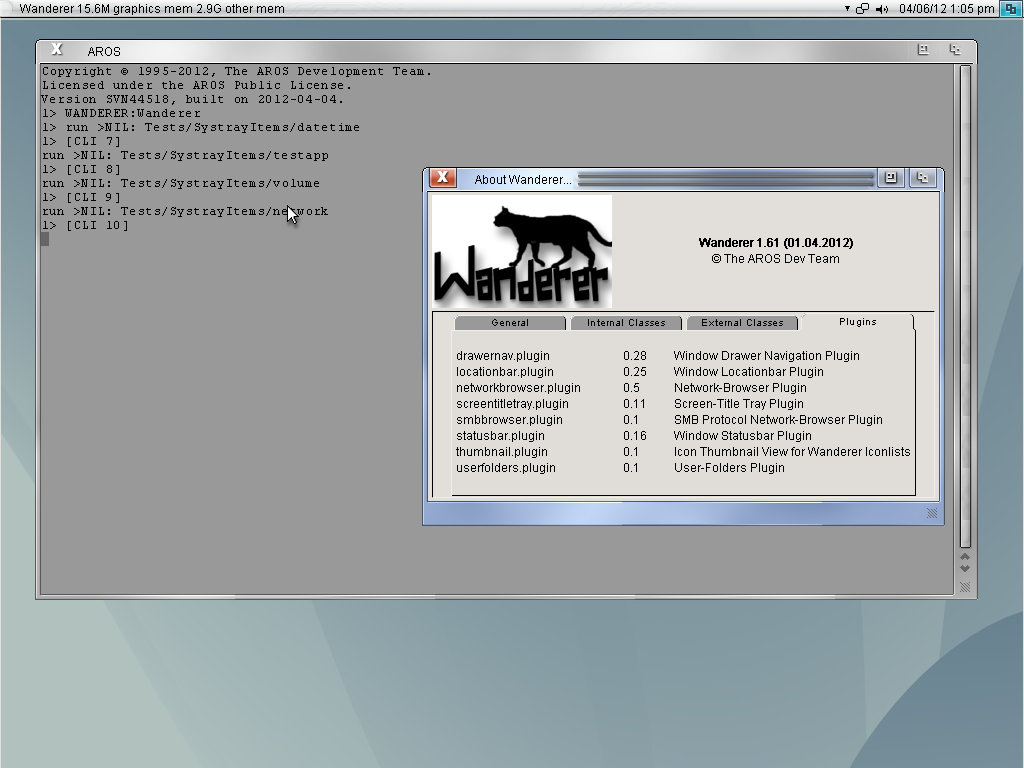
Task: Click the About Wanderer depth gadget
Action: [922, 178]
